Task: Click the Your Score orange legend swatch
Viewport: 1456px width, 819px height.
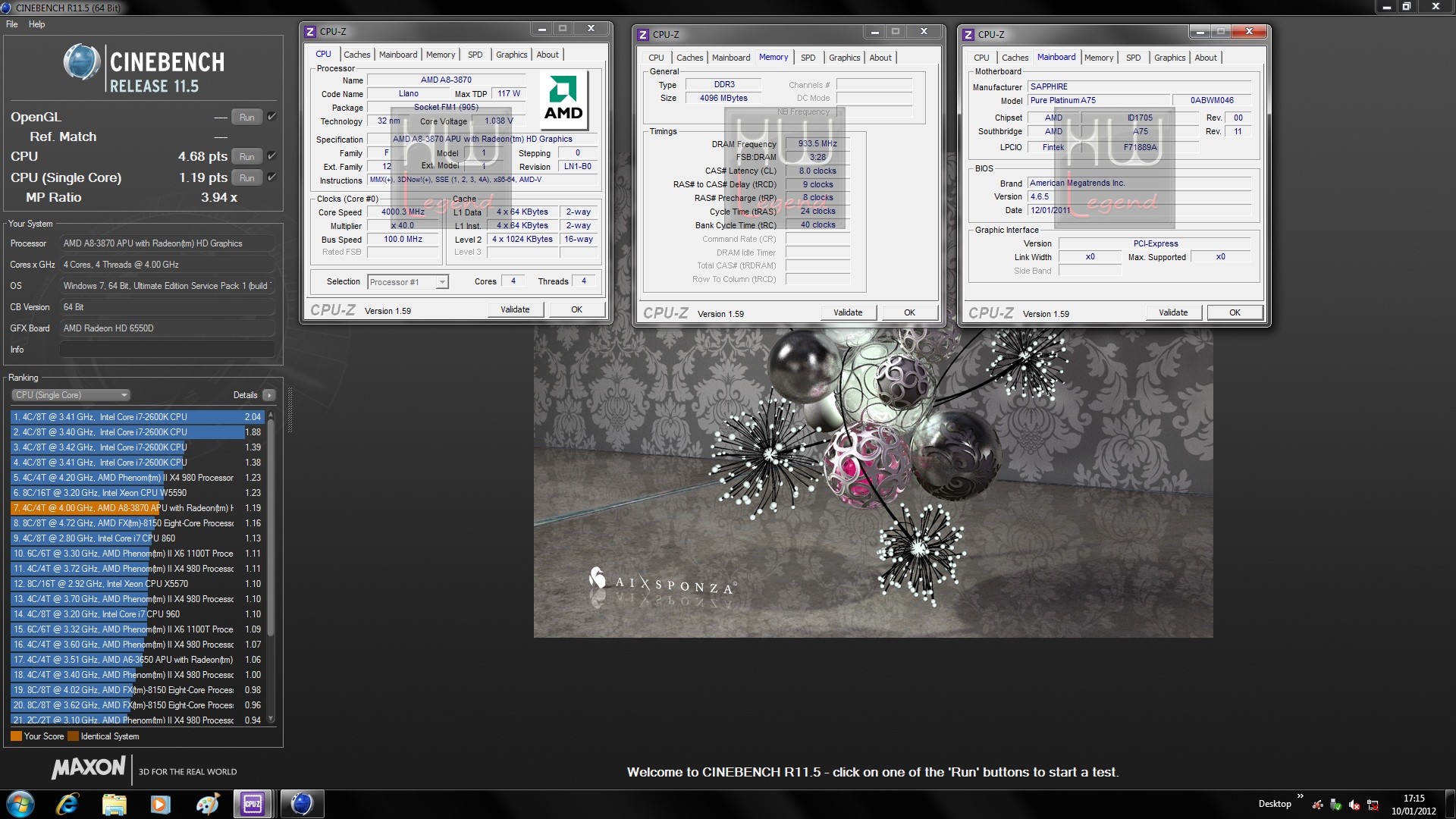Action: (x=16, y=736)
